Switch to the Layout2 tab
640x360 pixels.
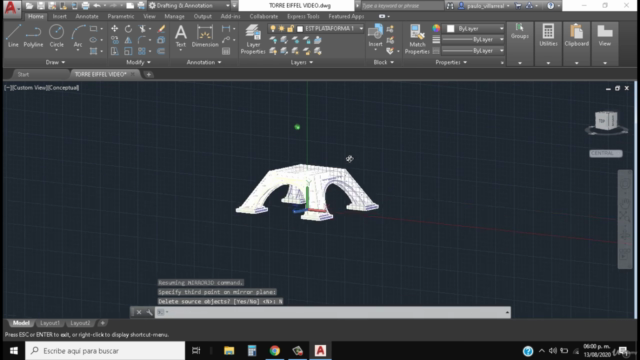pyautogui.click(x=80, y=323)
